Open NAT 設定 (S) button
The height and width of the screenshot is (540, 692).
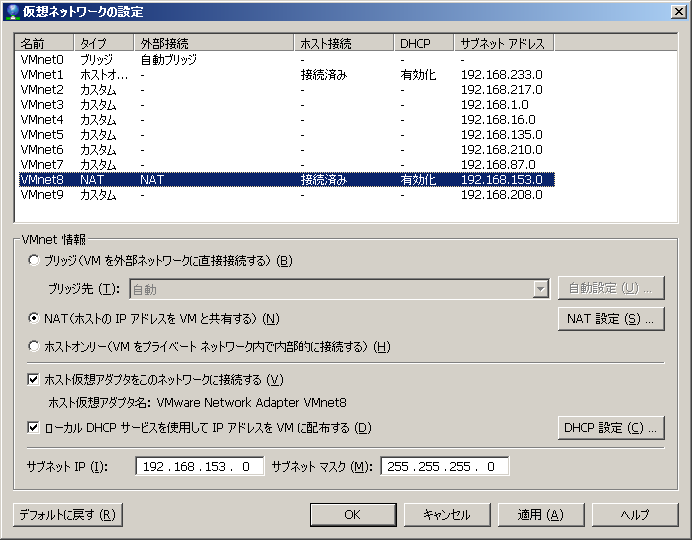(611, 319)
